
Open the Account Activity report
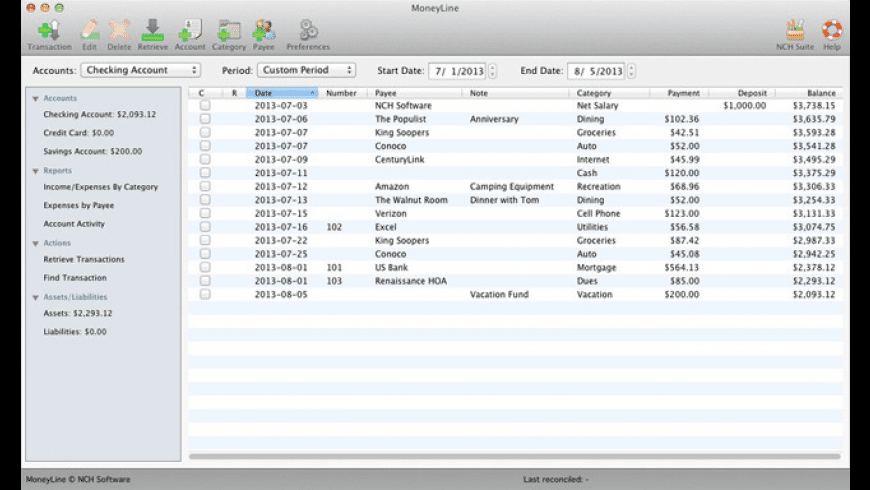pos(74,224)
